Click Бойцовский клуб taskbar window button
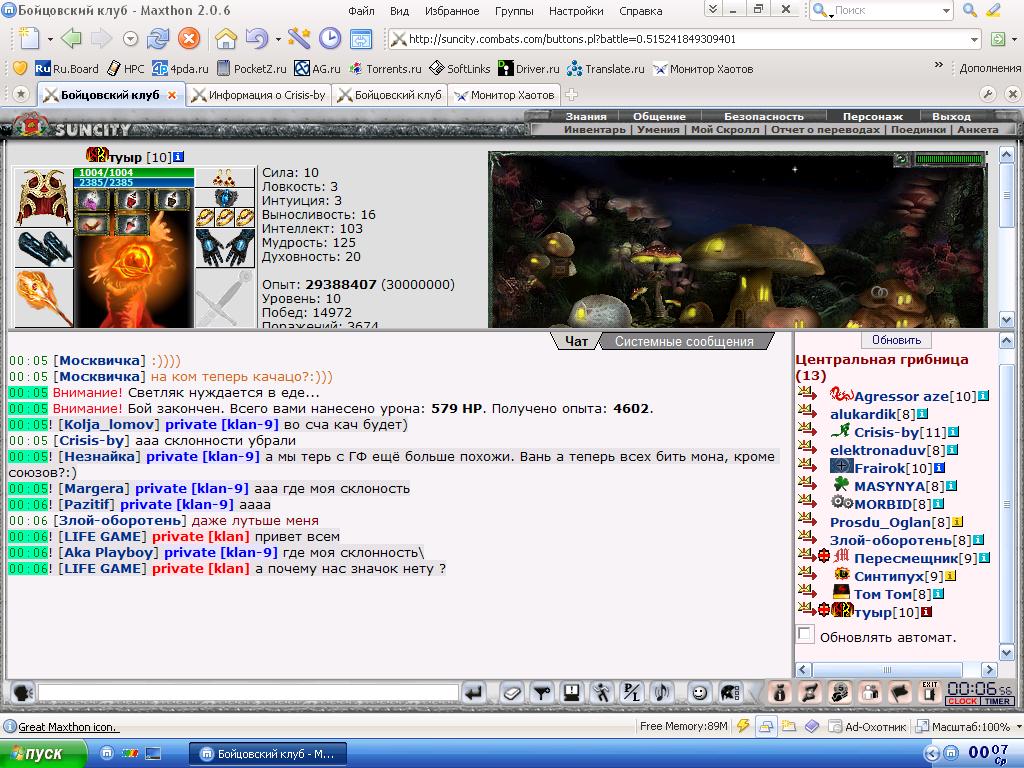Viewport: 1024px width, 768px height. pyautogui.click(x=268, y=754)
